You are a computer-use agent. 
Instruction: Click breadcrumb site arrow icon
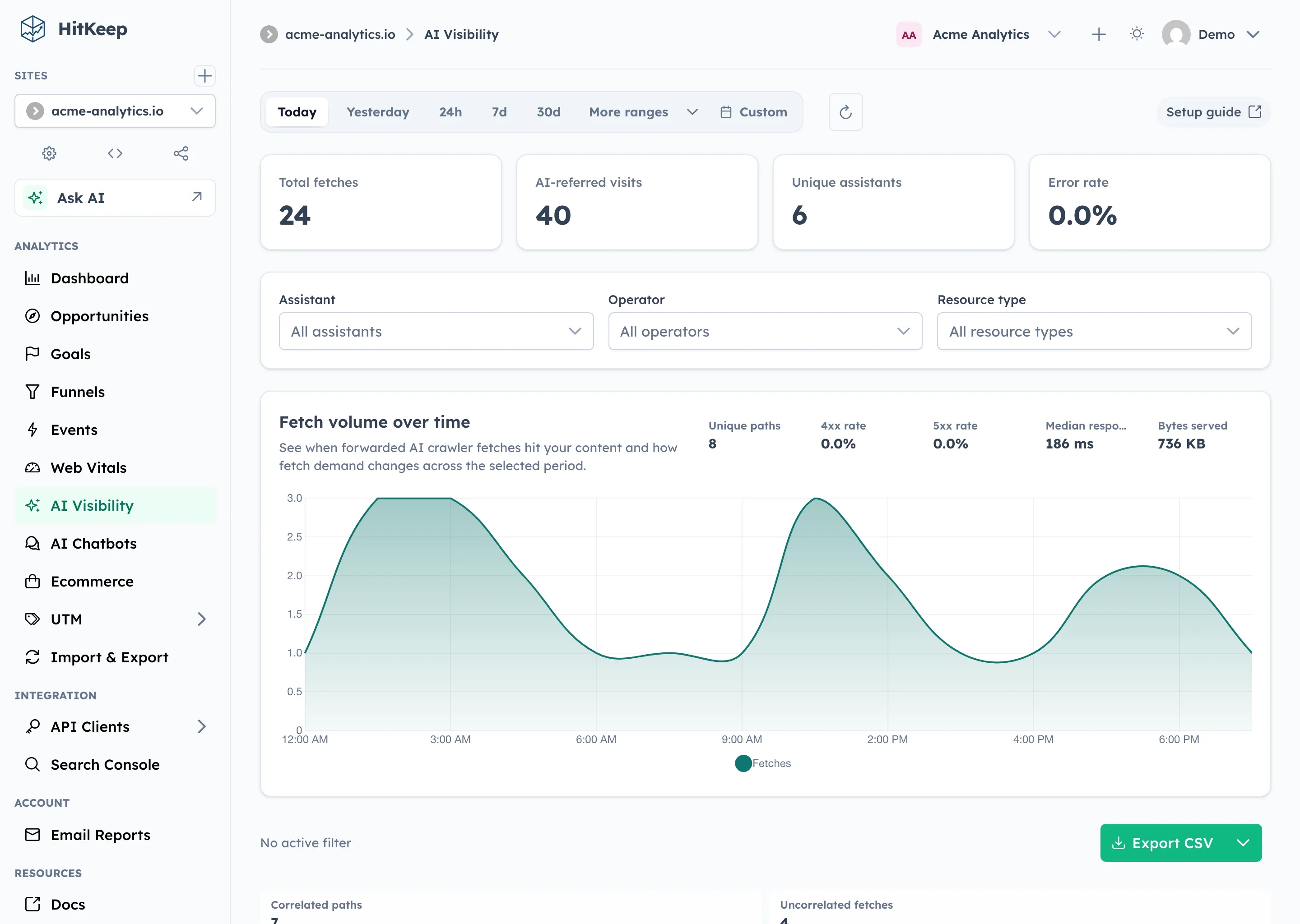[x=269, y=34]
